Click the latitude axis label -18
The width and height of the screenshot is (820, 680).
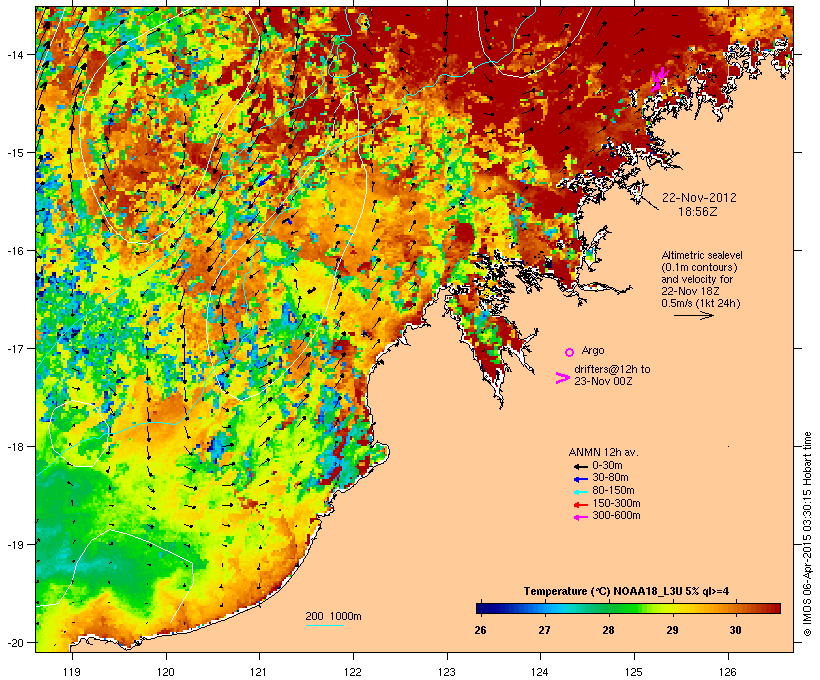tap(14, 447)
